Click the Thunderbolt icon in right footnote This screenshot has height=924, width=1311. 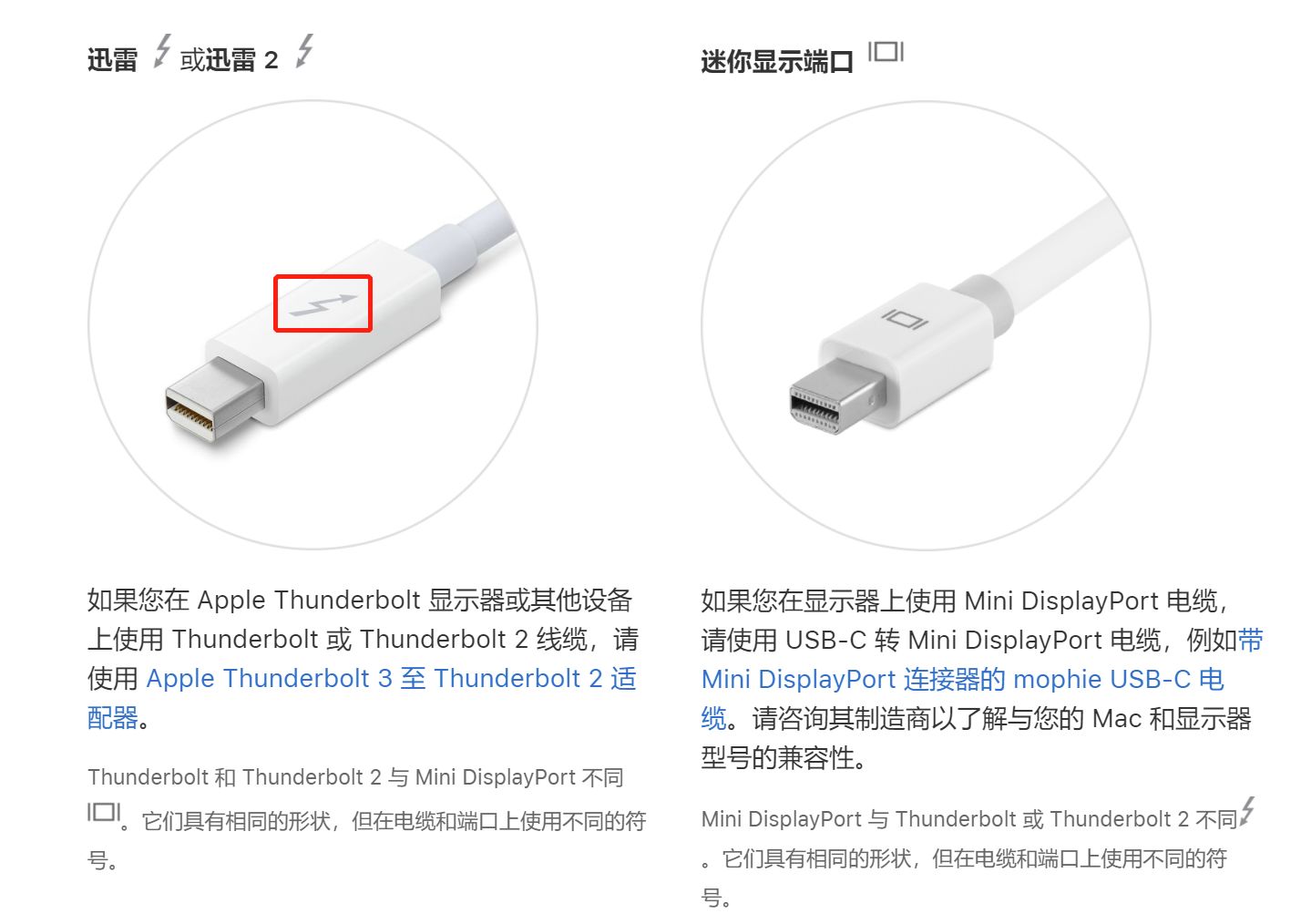(x=1246, y=811)
